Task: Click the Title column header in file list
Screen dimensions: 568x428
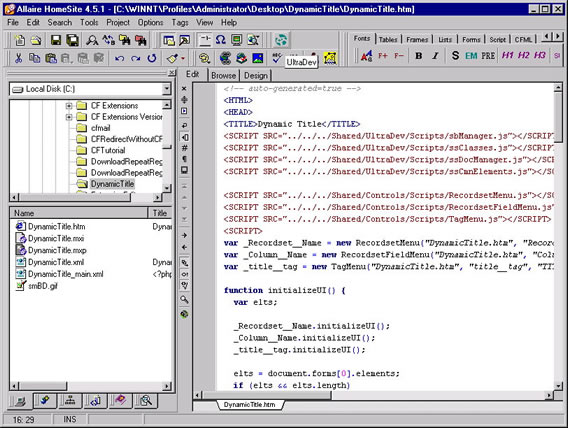Action: click(160, 213)
